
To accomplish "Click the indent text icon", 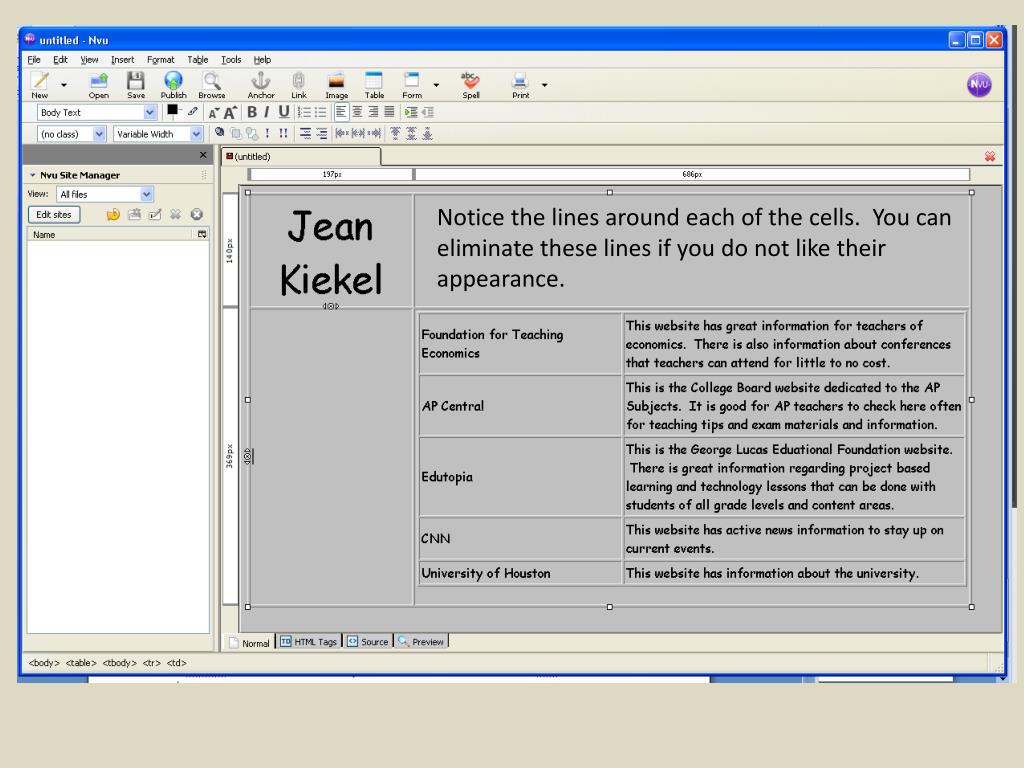I will (411, 112).
